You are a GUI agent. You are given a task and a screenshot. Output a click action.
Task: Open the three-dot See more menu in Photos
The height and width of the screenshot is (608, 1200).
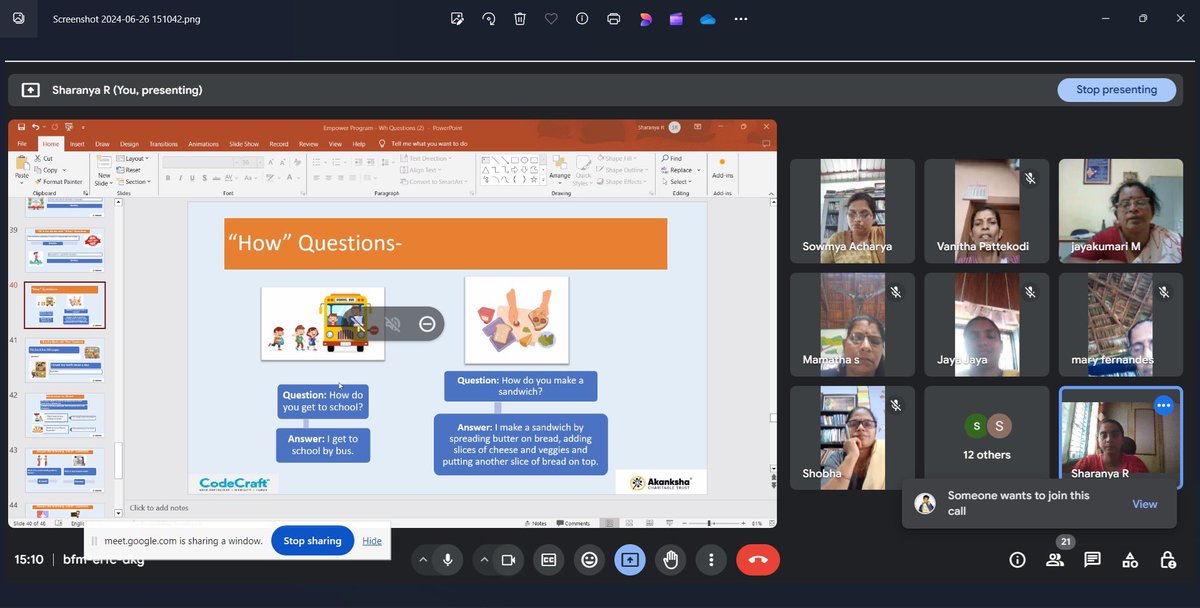click(x=740, y=18)
